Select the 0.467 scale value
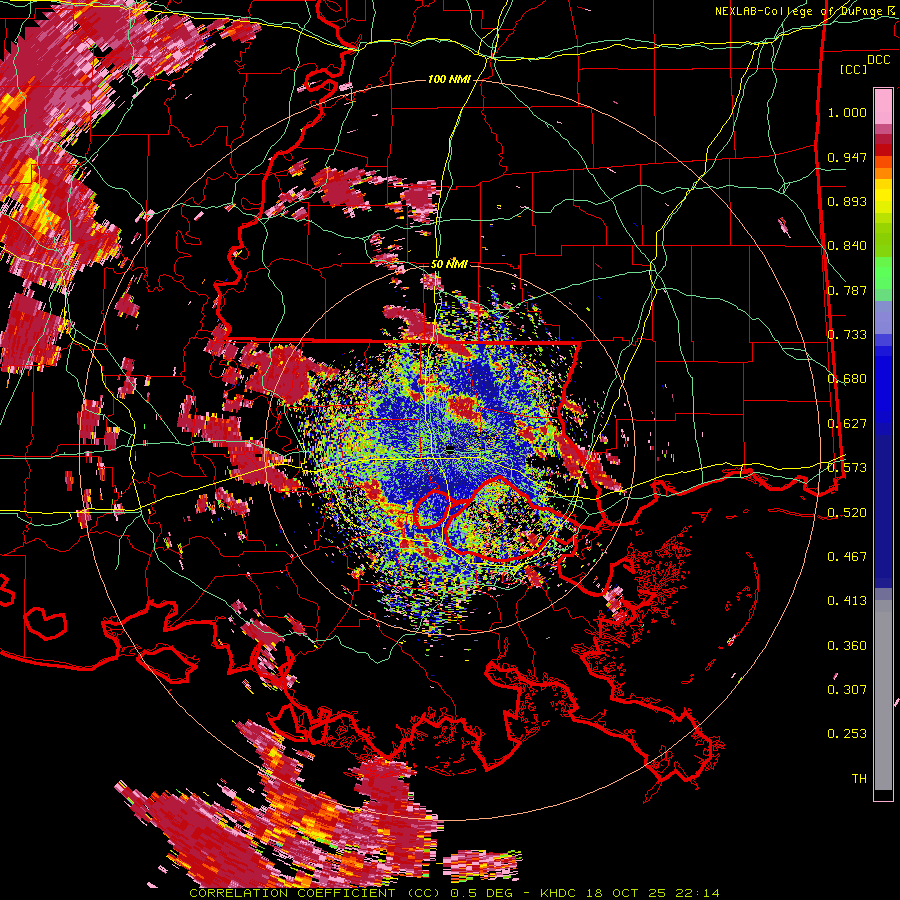 click(847, 556)
